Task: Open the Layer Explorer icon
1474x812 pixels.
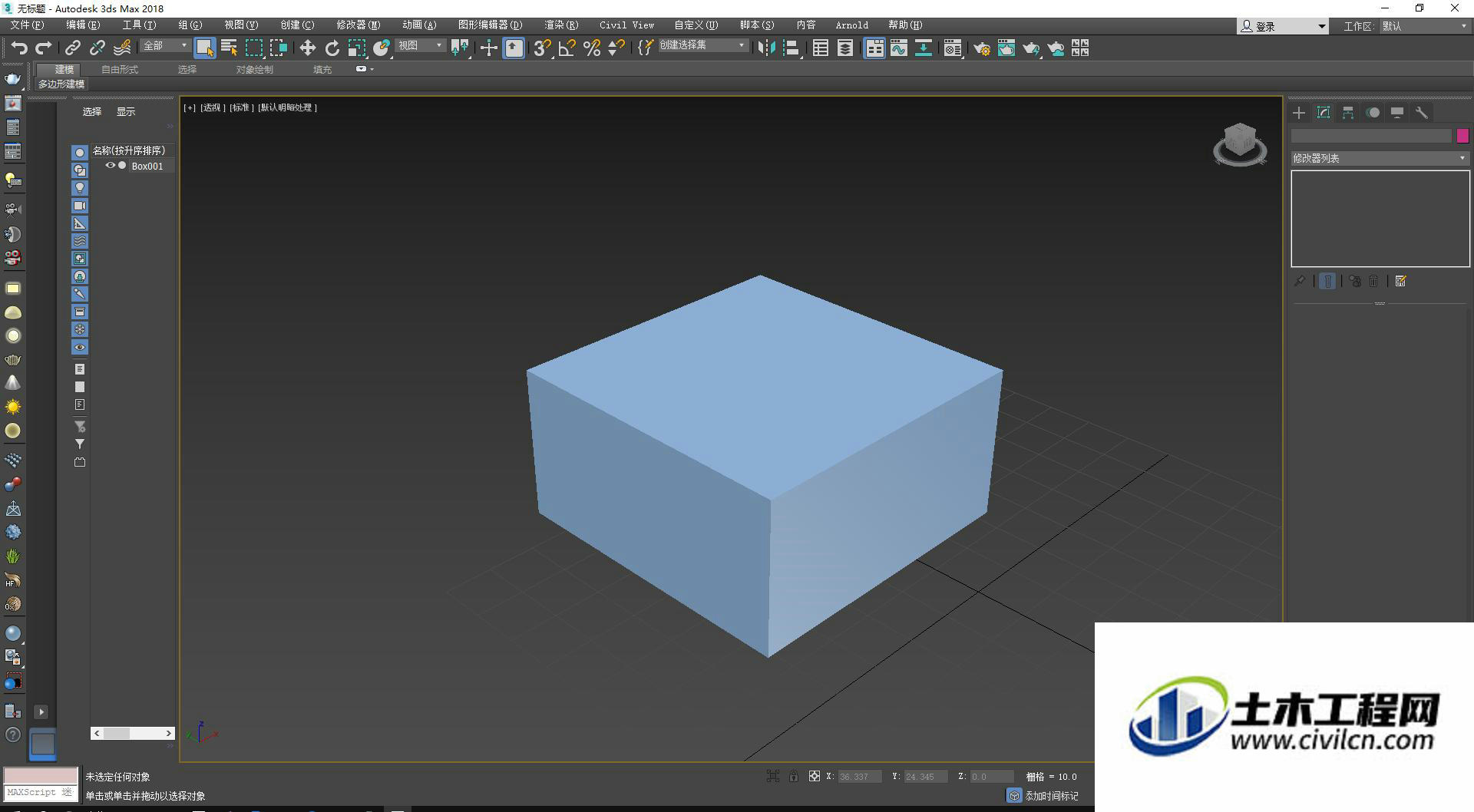Action: click(845, 48)
